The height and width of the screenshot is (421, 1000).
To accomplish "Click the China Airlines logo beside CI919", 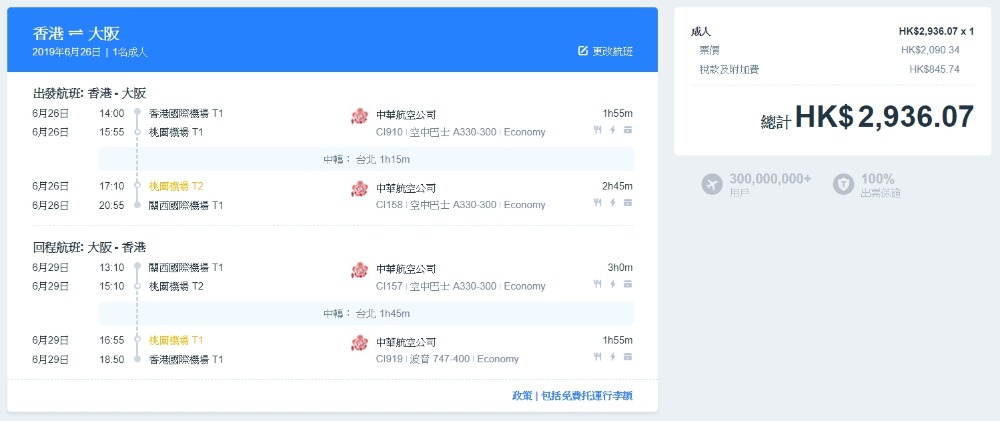I will coord(360,343).
